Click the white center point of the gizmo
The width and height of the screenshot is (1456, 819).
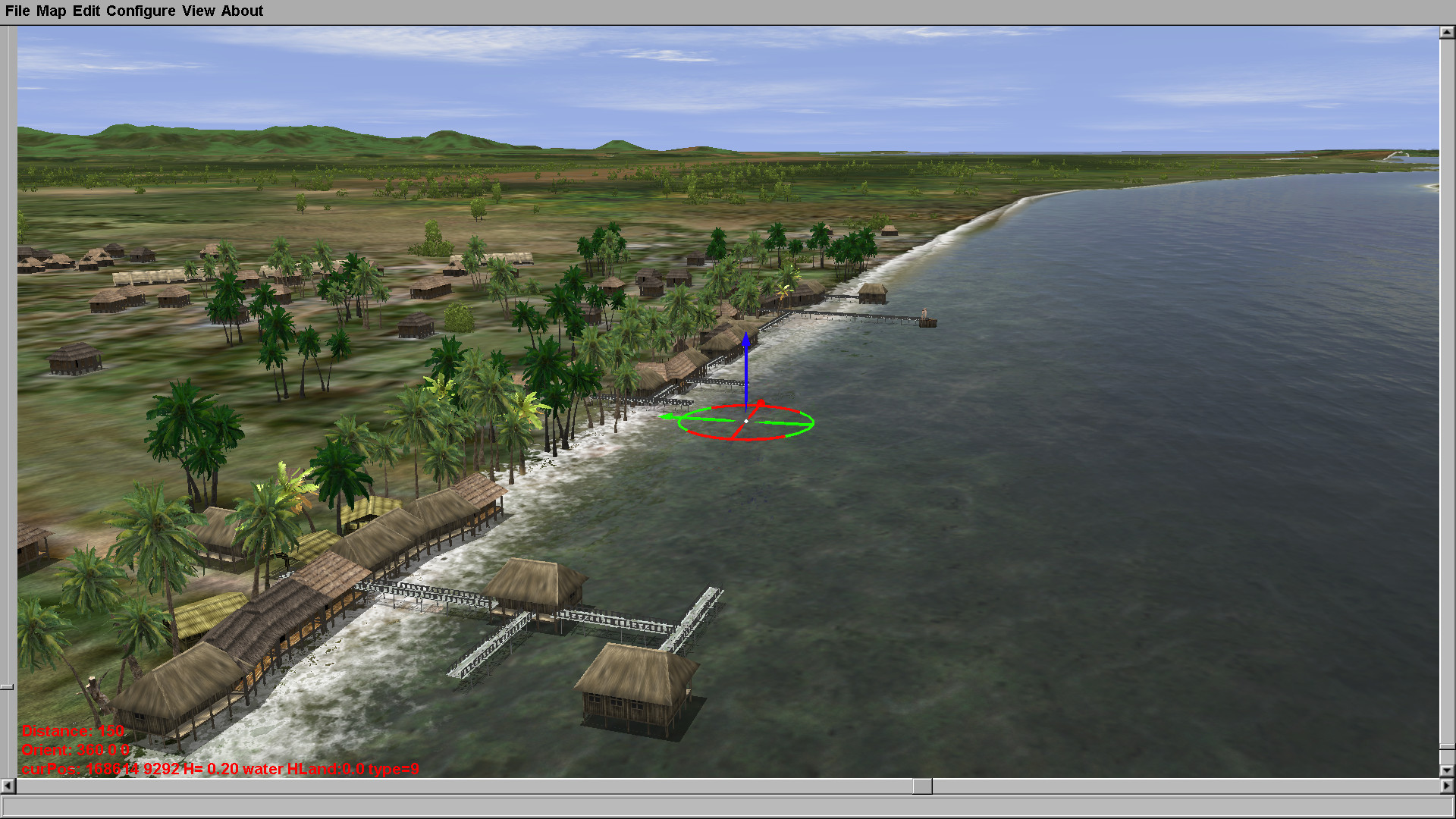[746, 421]
